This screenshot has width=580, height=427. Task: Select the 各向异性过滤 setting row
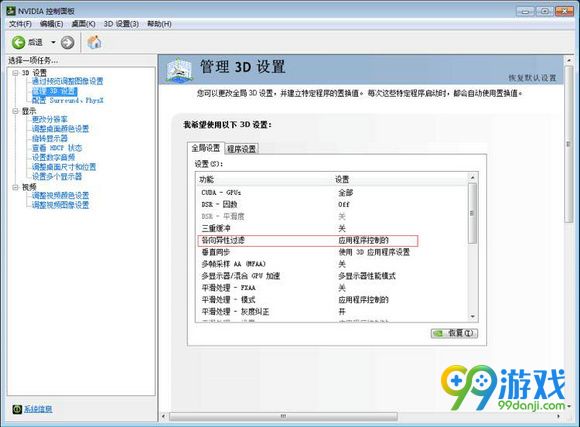tap(332, 241)
